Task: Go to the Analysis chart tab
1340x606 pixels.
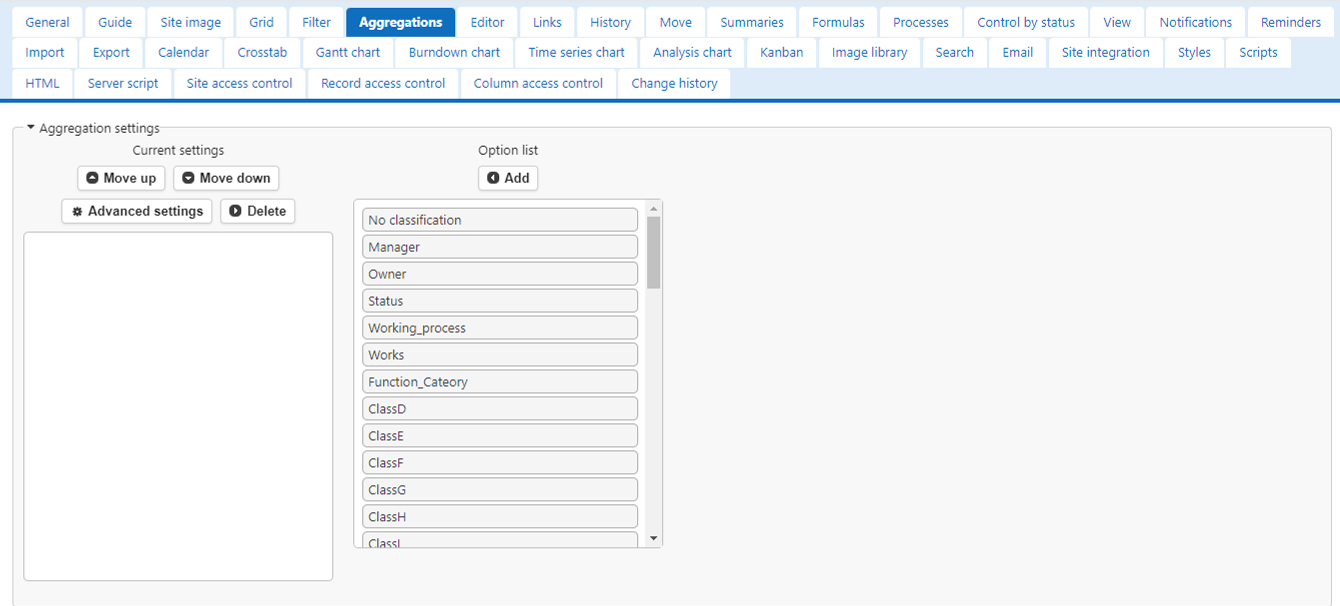Action: coord(692,52)
